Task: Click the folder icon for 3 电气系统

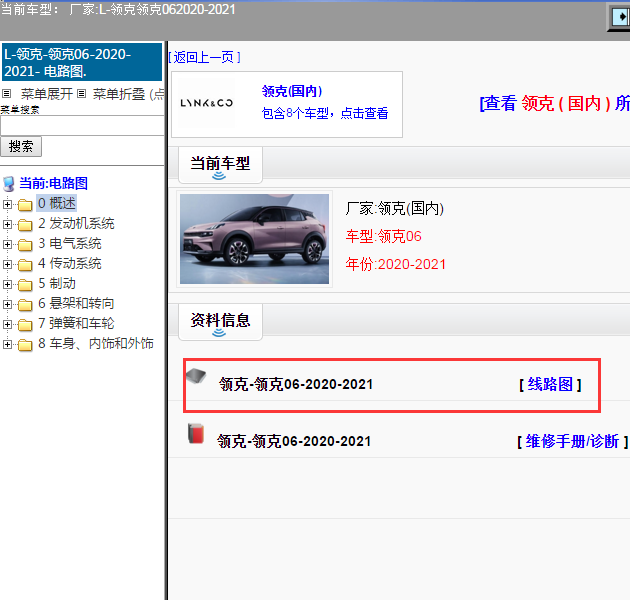Action: (25, 245)
